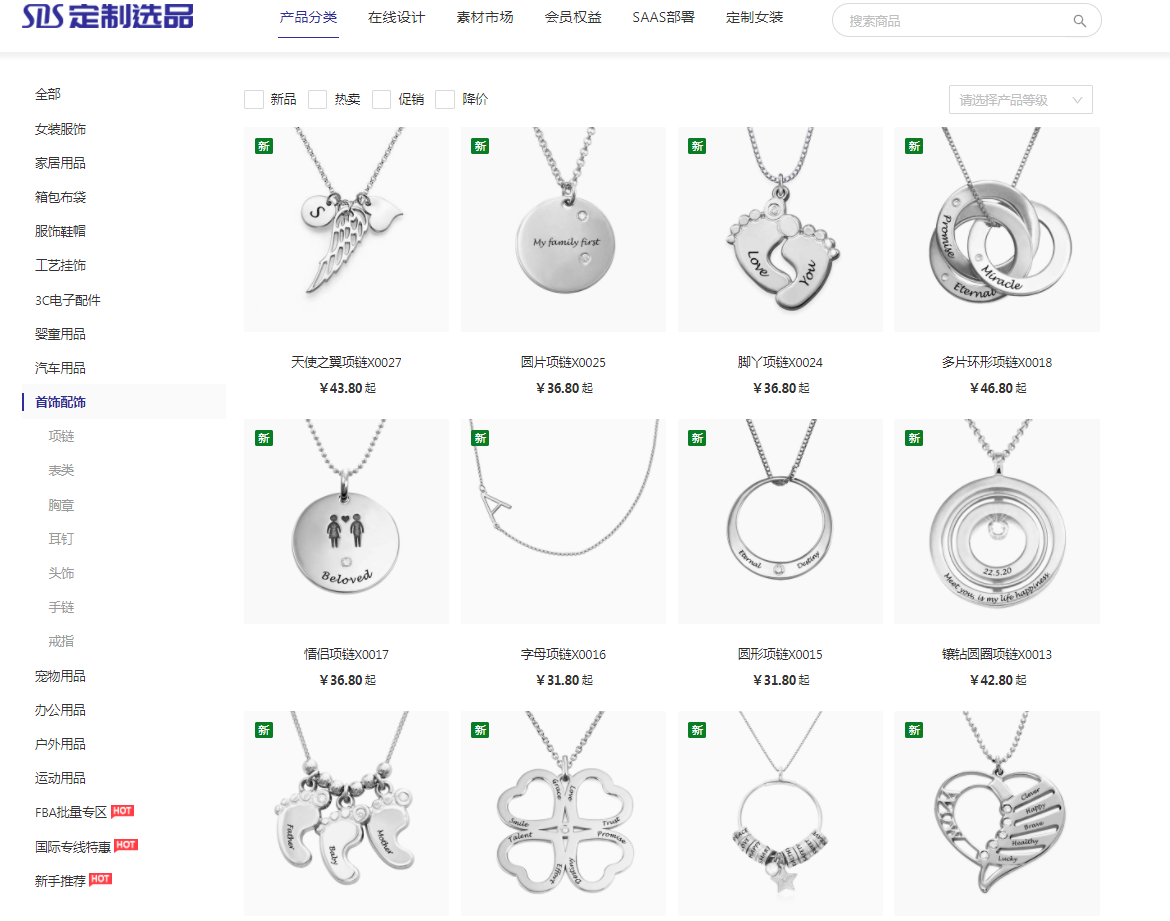Click the SDS 定制选品 logo

(107, 16)
